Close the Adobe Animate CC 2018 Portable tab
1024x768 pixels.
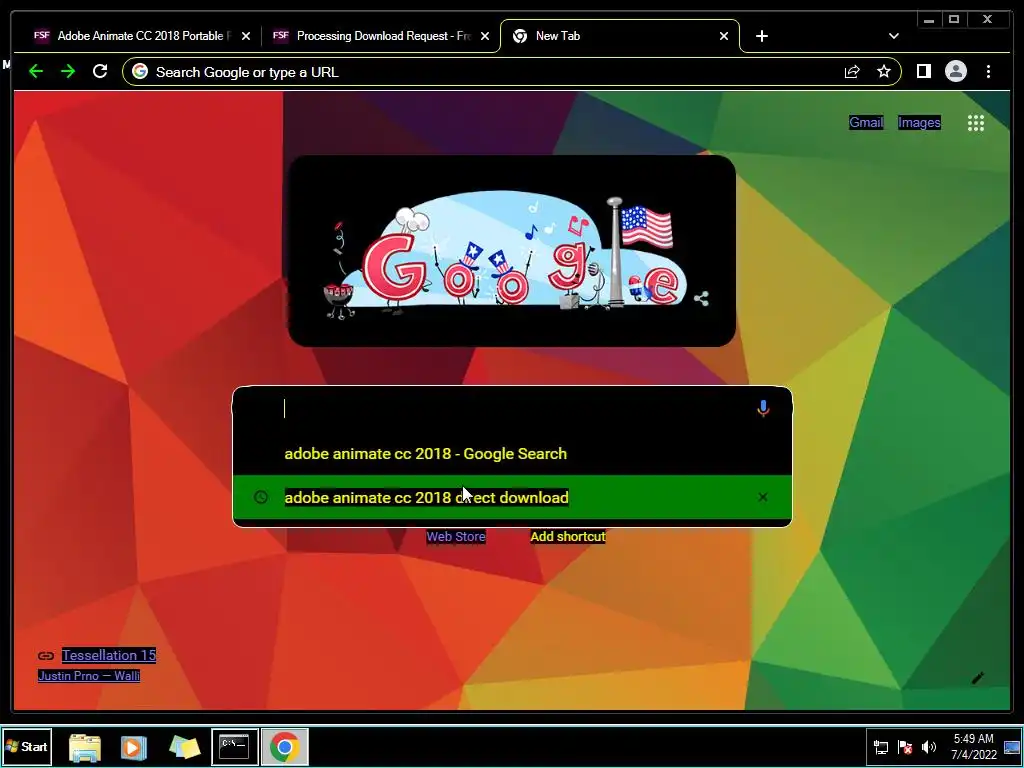246,37
